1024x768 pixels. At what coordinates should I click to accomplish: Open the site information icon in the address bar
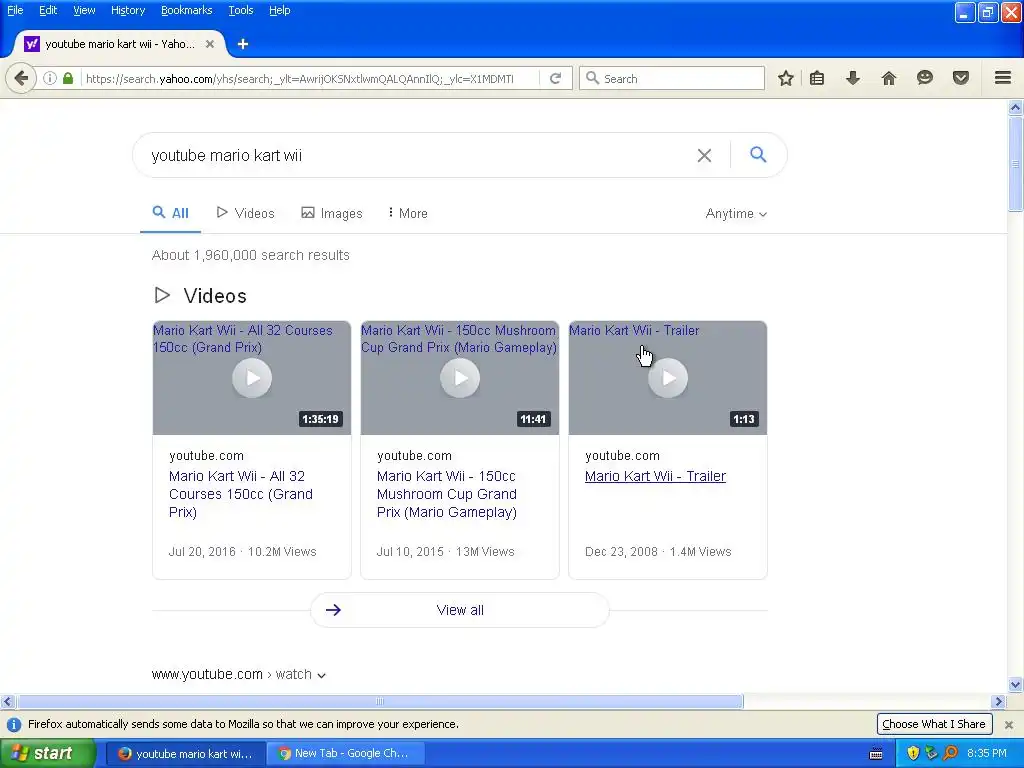point(50,78)
